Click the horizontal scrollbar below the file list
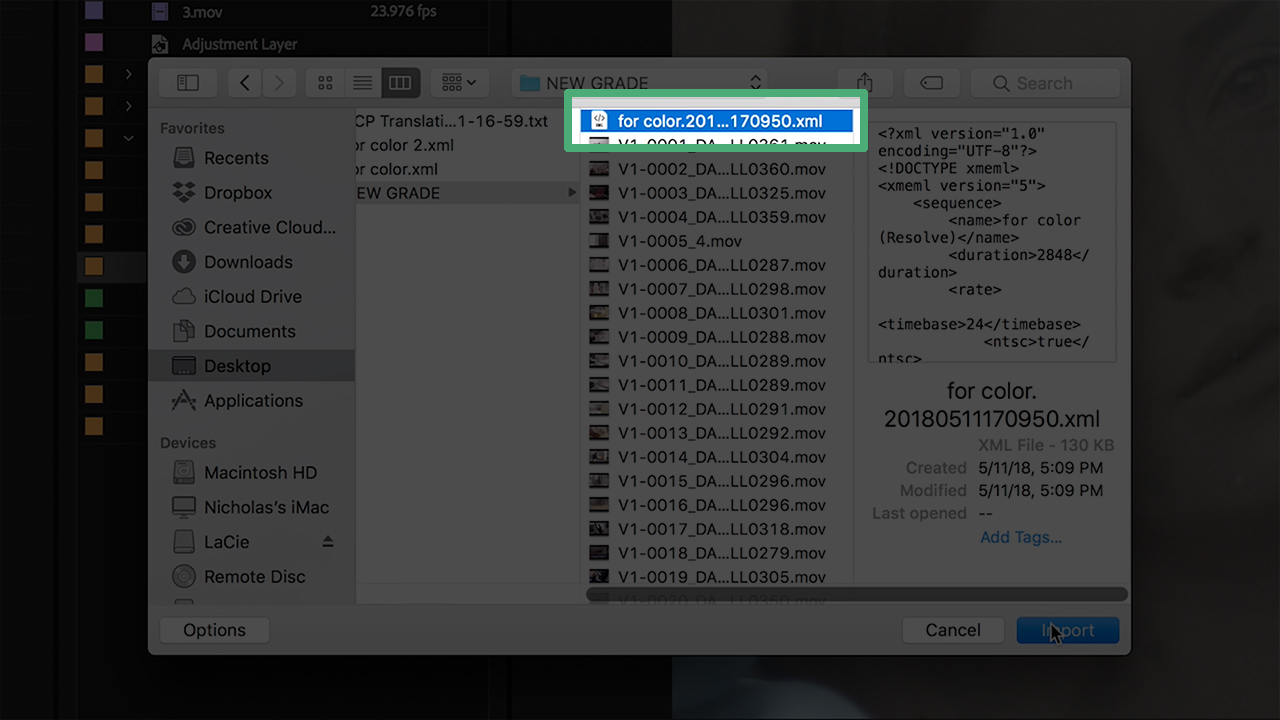 pyautogui.click(x=856, y=595)
